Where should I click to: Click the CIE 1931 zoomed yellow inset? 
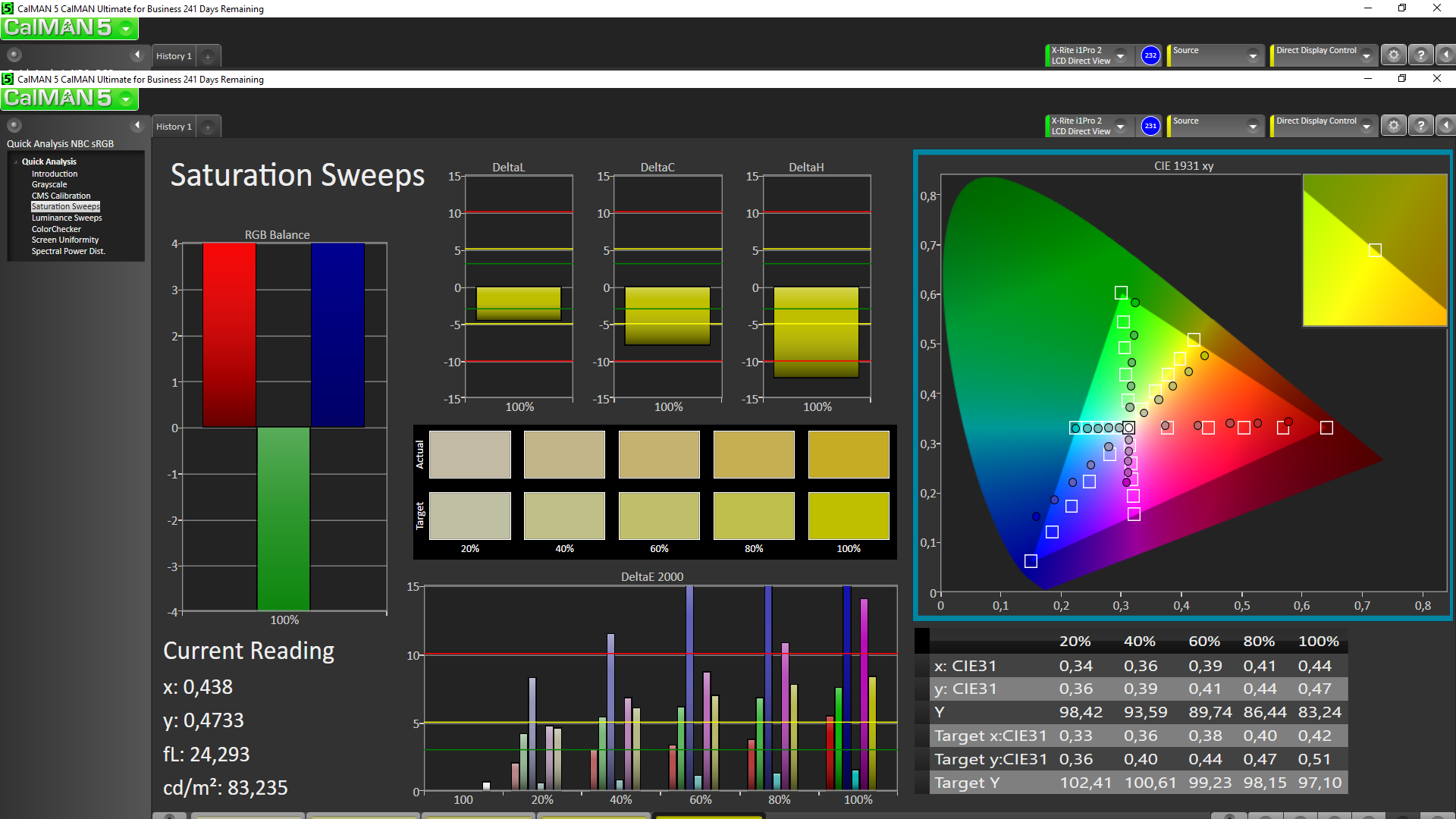coord(1375,250)
